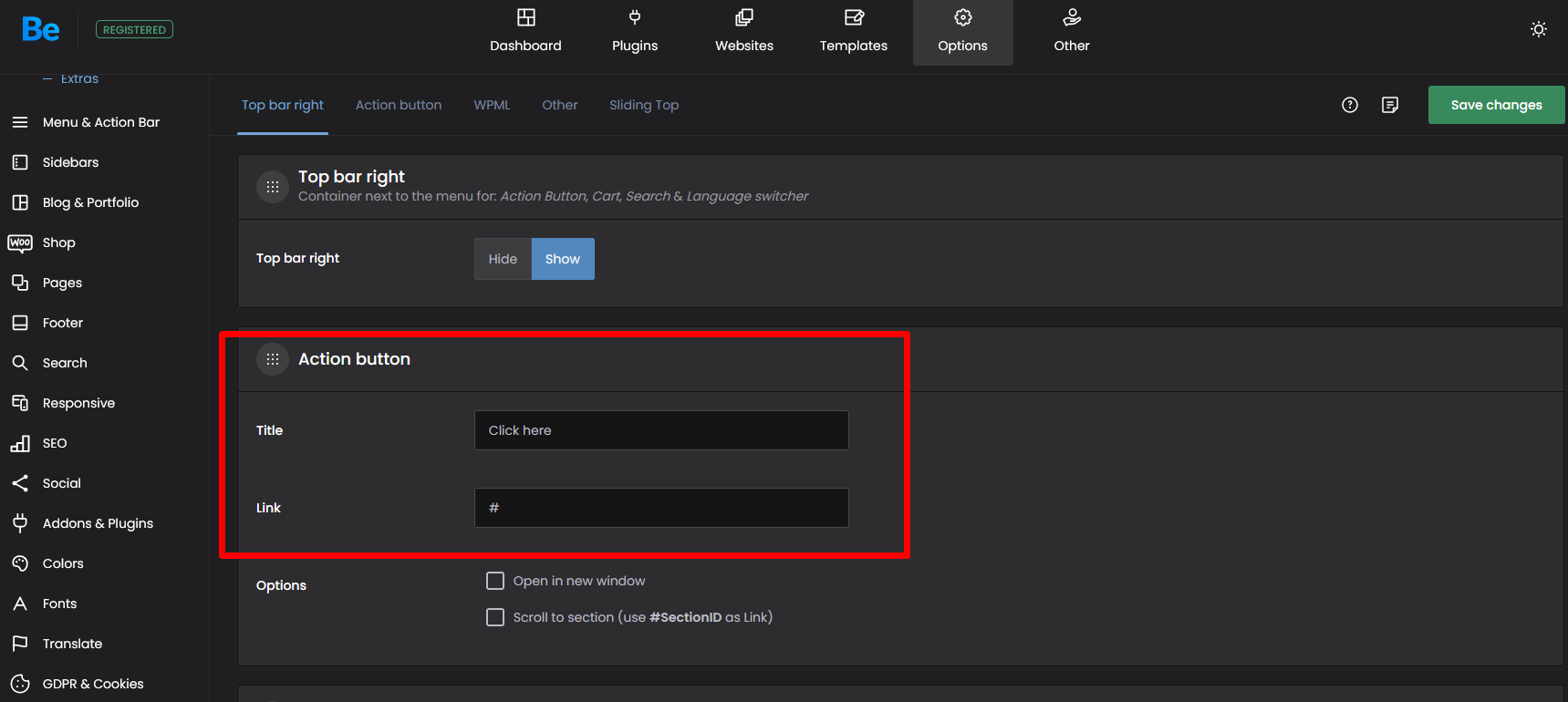Open Blog & Portfolio settings
This screenshot has width=1568, height=702.
tap(91, 202)
